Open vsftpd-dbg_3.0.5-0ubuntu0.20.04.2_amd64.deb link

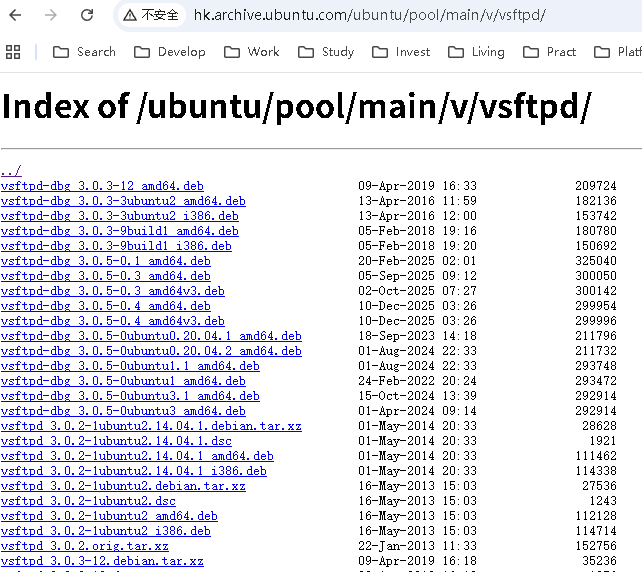(x=151, y=351)
